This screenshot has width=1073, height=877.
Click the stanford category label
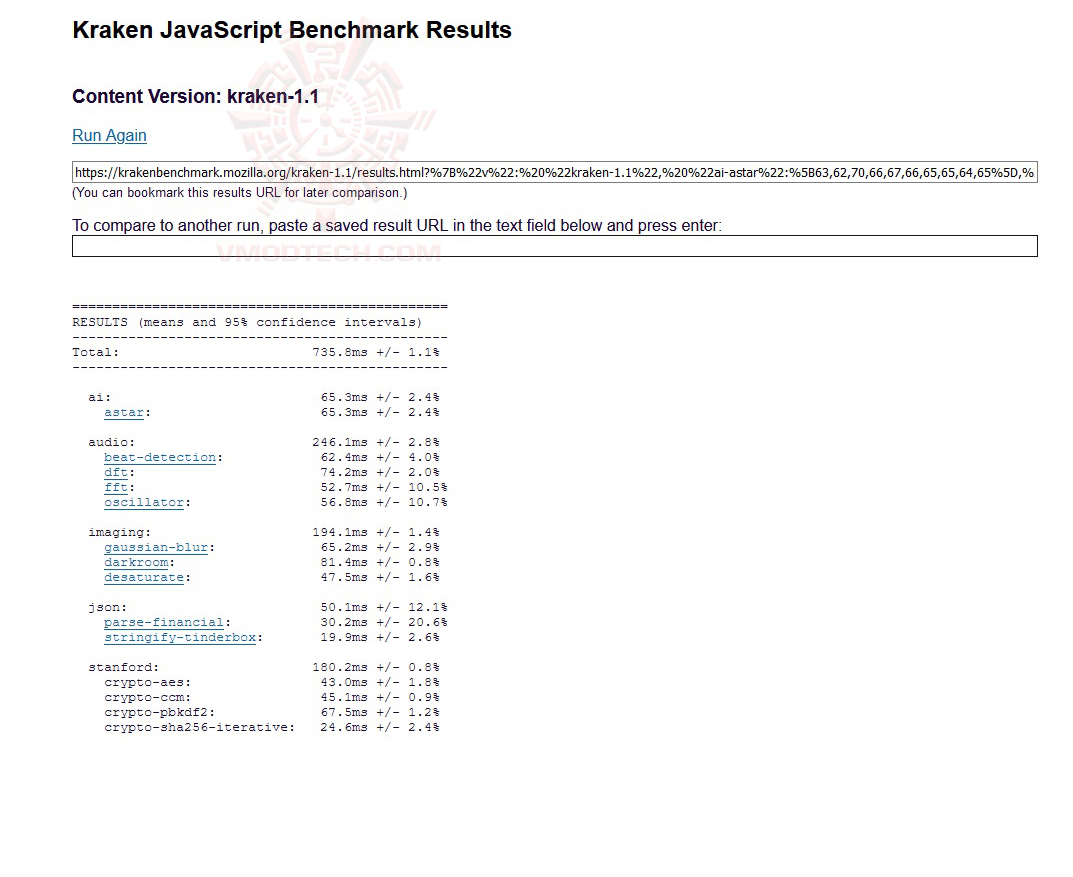pos(124,668)
